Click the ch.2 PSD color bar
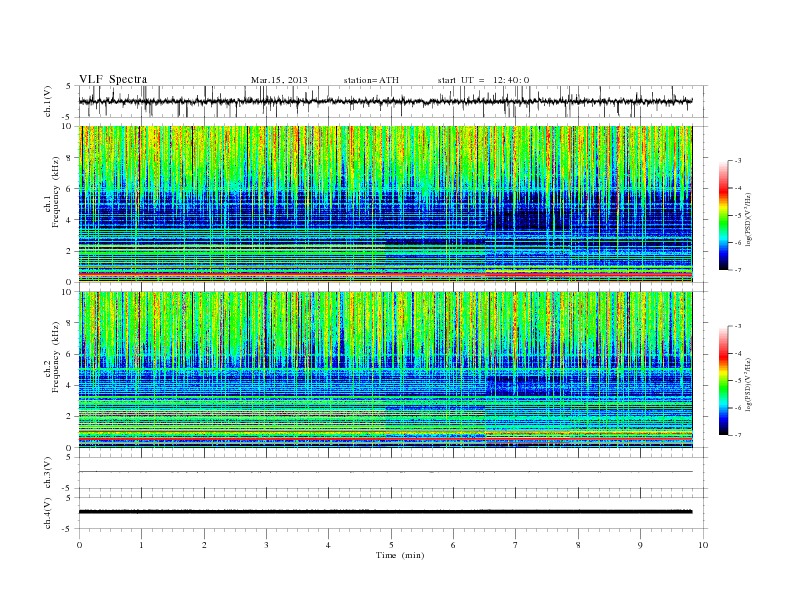The height and width of the screenshot is (612, 792). 723,380
